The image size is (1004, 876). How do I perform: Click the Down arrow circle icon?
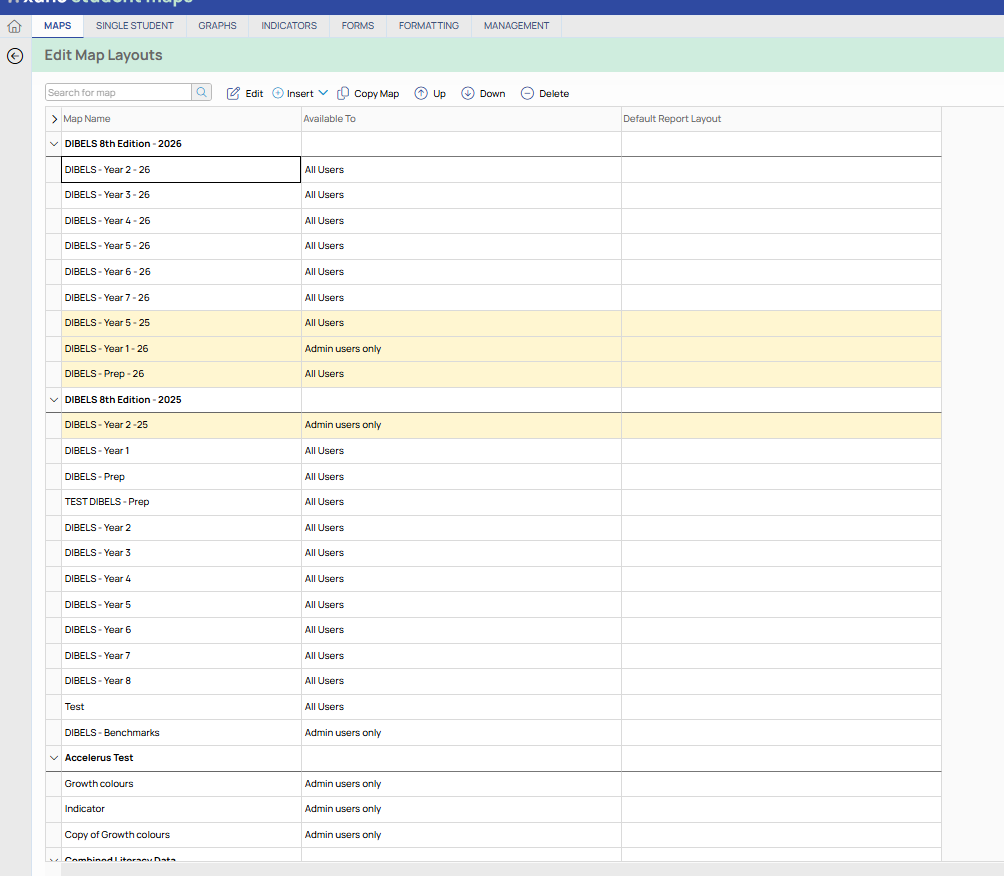pos(468,93)
